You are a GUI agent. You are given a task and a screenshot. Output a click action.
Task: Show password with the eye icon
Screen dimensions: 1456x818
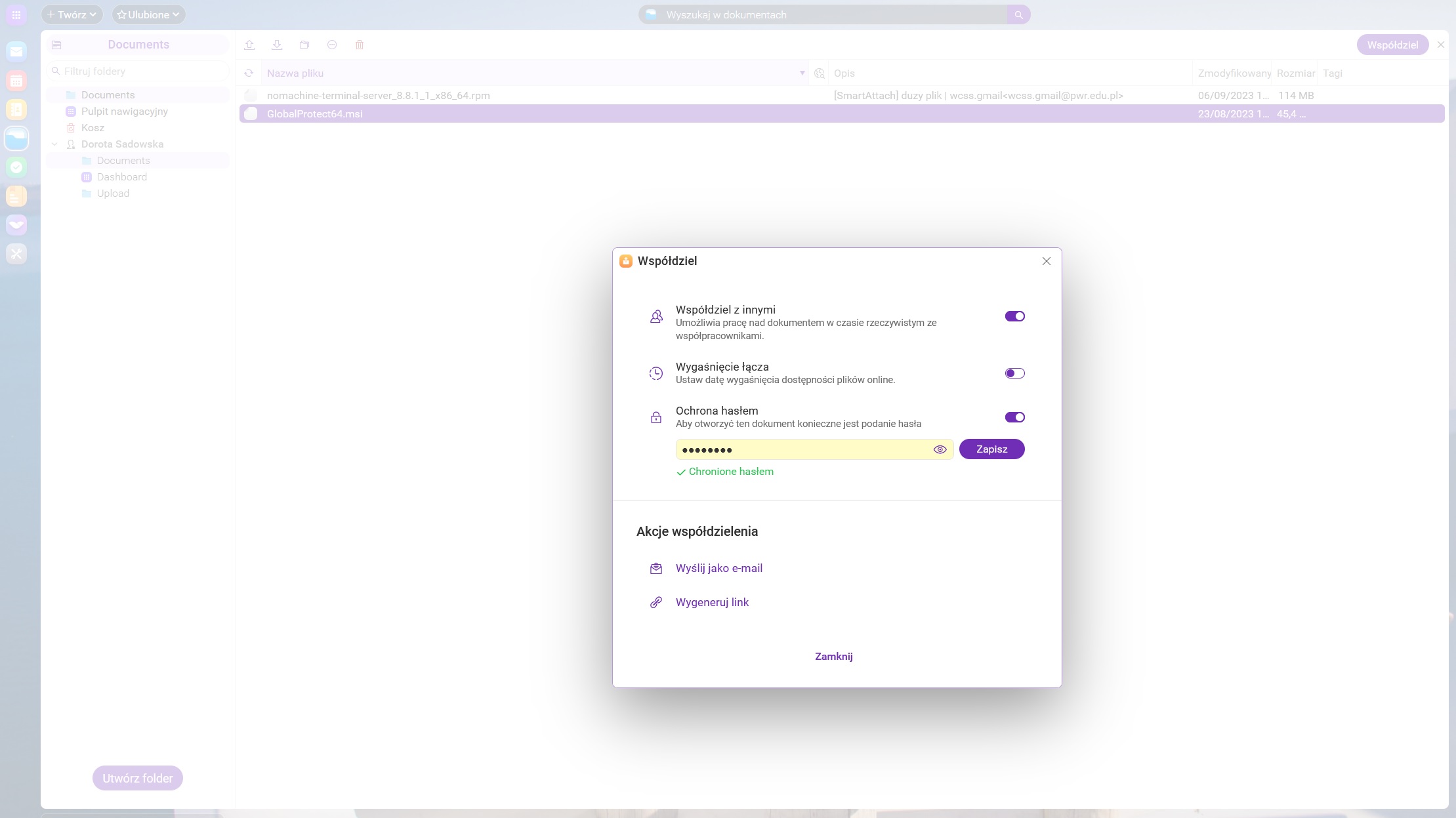(x=940, y=449)
